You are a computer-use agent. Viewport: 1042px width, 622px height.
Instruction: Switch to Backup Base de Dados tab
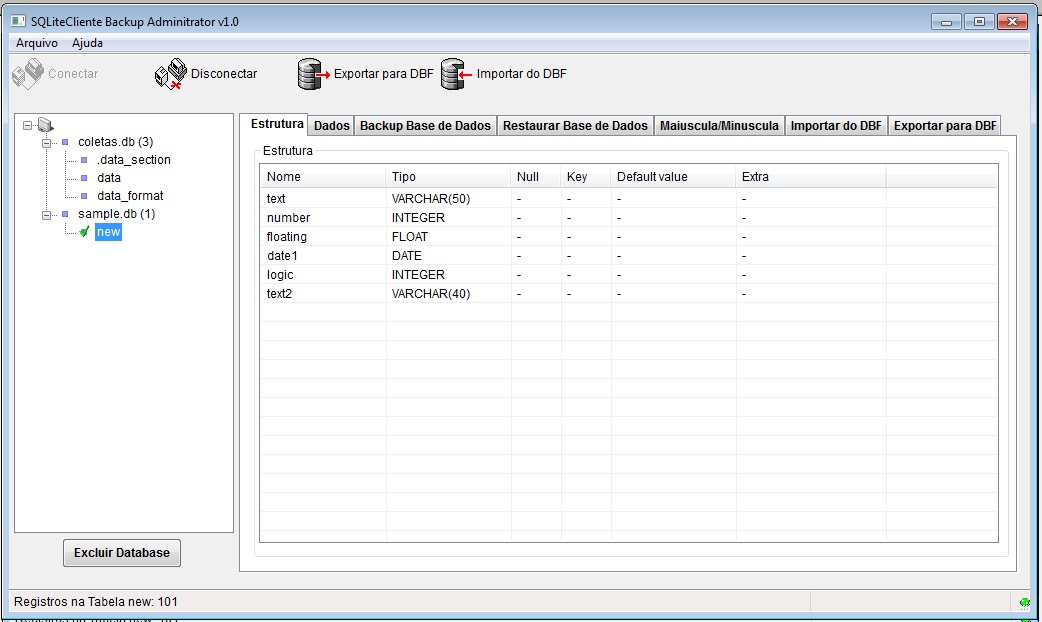pyautogui.click(x=425, y=126)
